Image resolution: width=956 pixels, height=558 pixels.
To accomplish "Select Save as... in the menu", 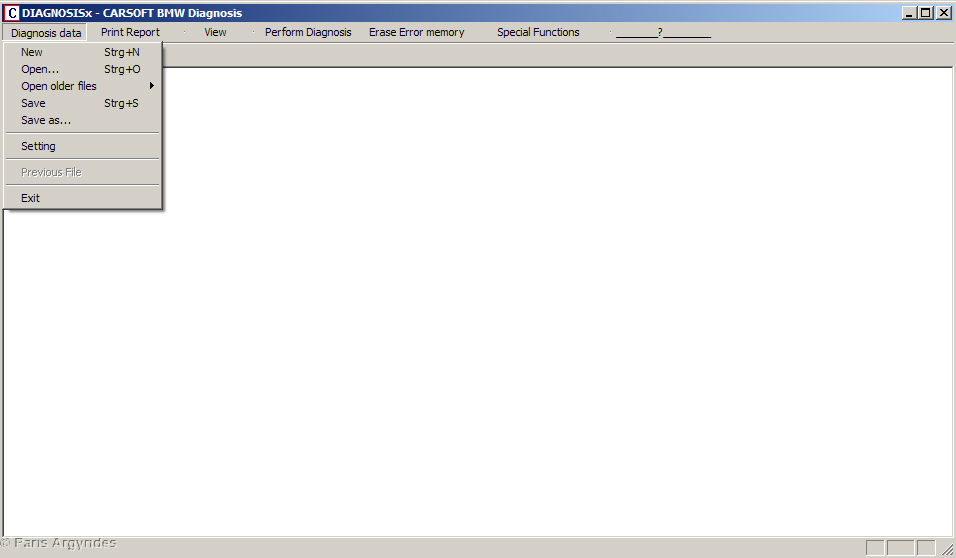I will (82, 121).
